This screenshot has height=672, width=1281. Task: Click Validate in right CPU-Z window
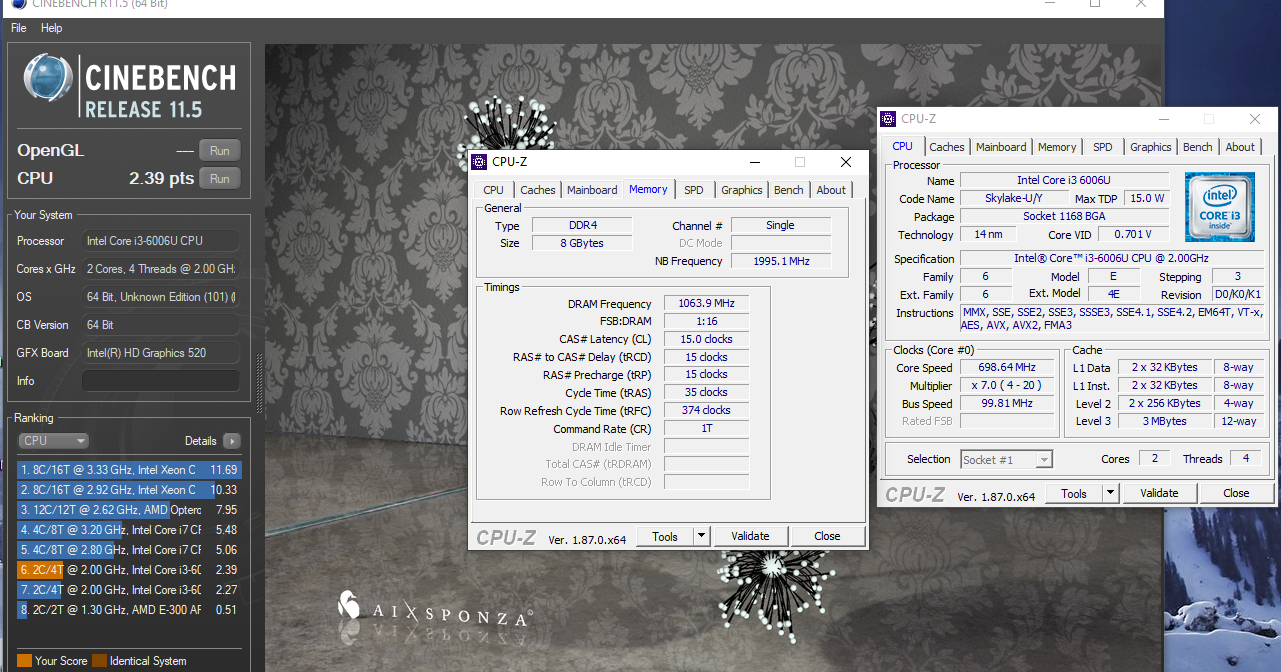1159,494
